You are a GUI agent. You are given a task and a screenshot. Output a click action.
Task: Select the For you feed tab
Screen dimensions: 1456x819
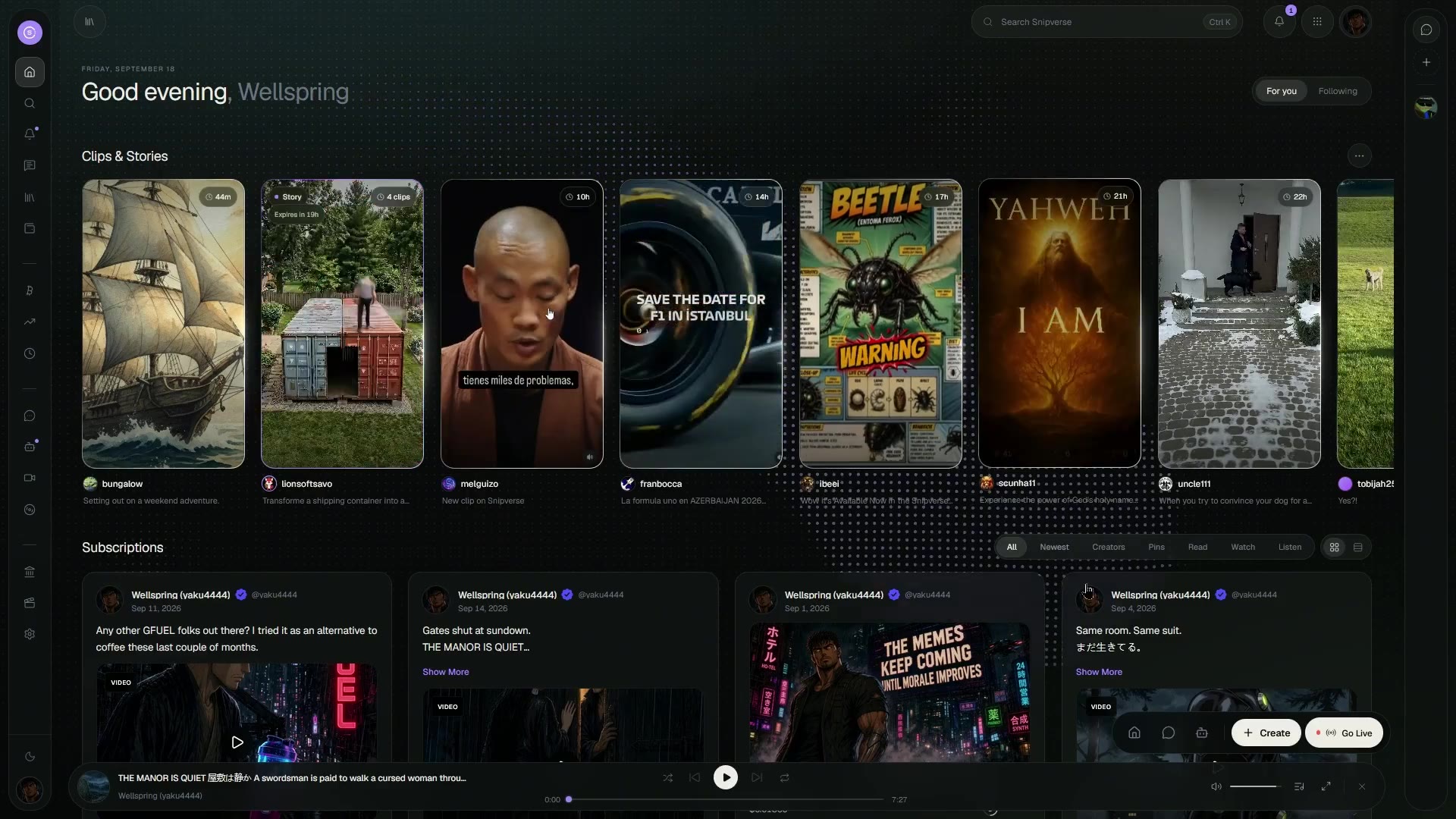1282,91
